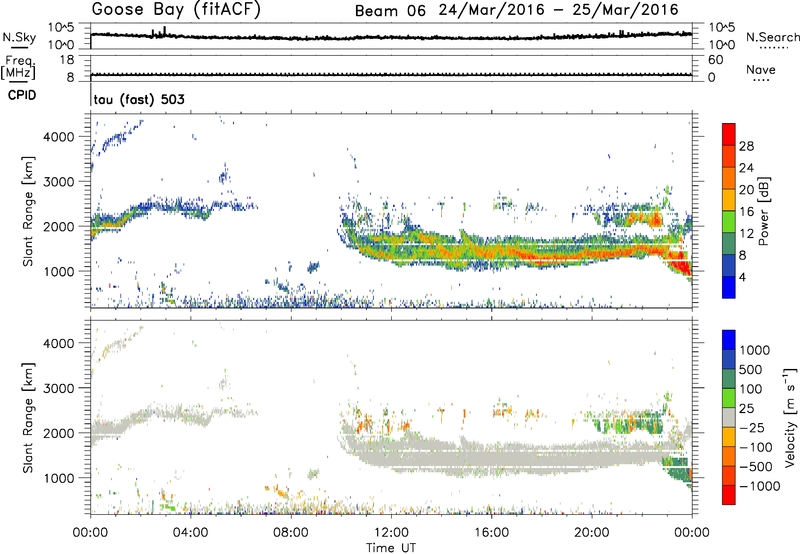Click the gray segment of Velocity colorbar
Image resolution: width=800 pixels, height=554 pixels.
[729, 417]
